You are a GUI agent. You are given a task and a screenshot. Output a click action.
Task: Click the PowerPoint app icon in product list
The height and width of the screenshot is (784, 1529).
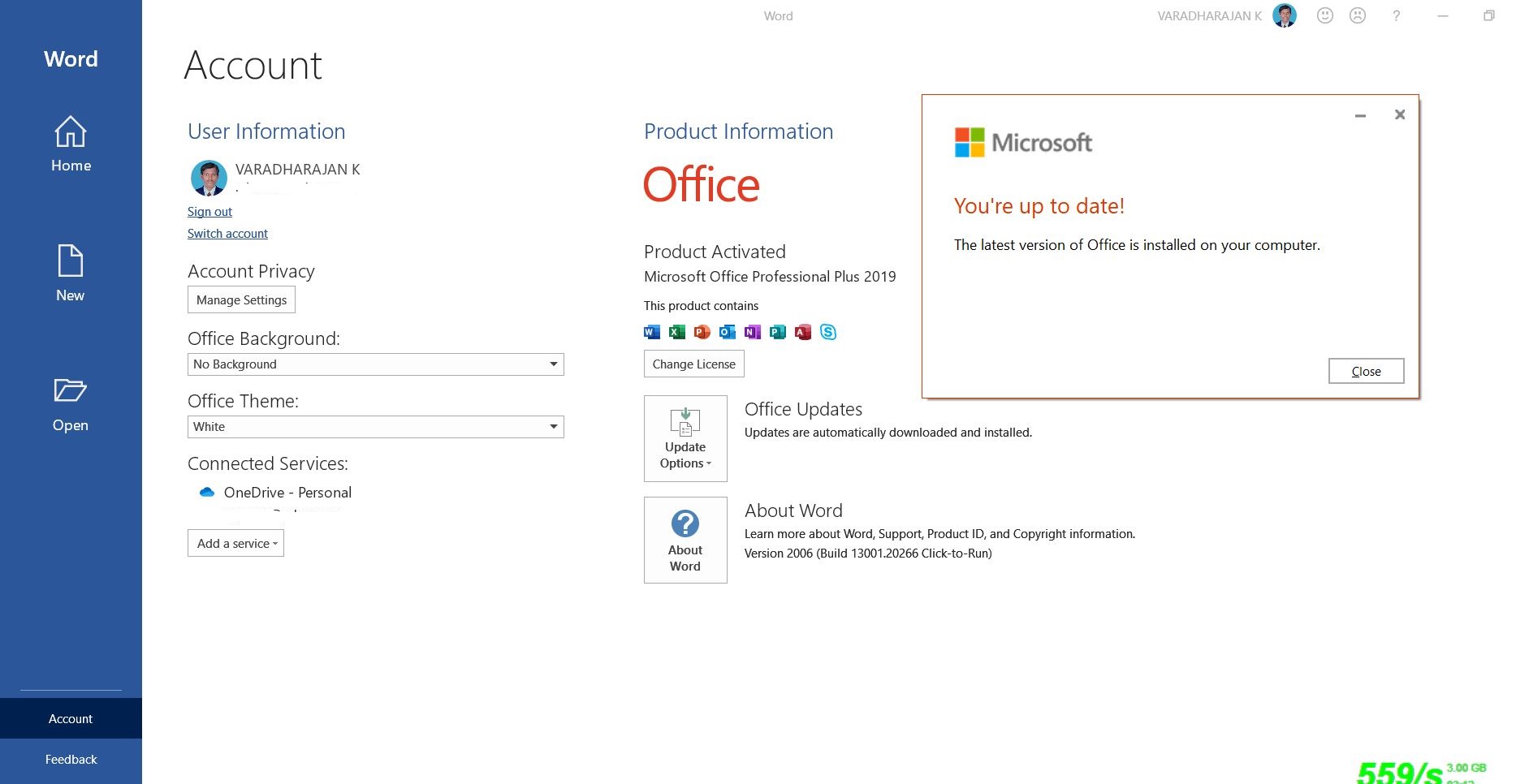point(702,332)
